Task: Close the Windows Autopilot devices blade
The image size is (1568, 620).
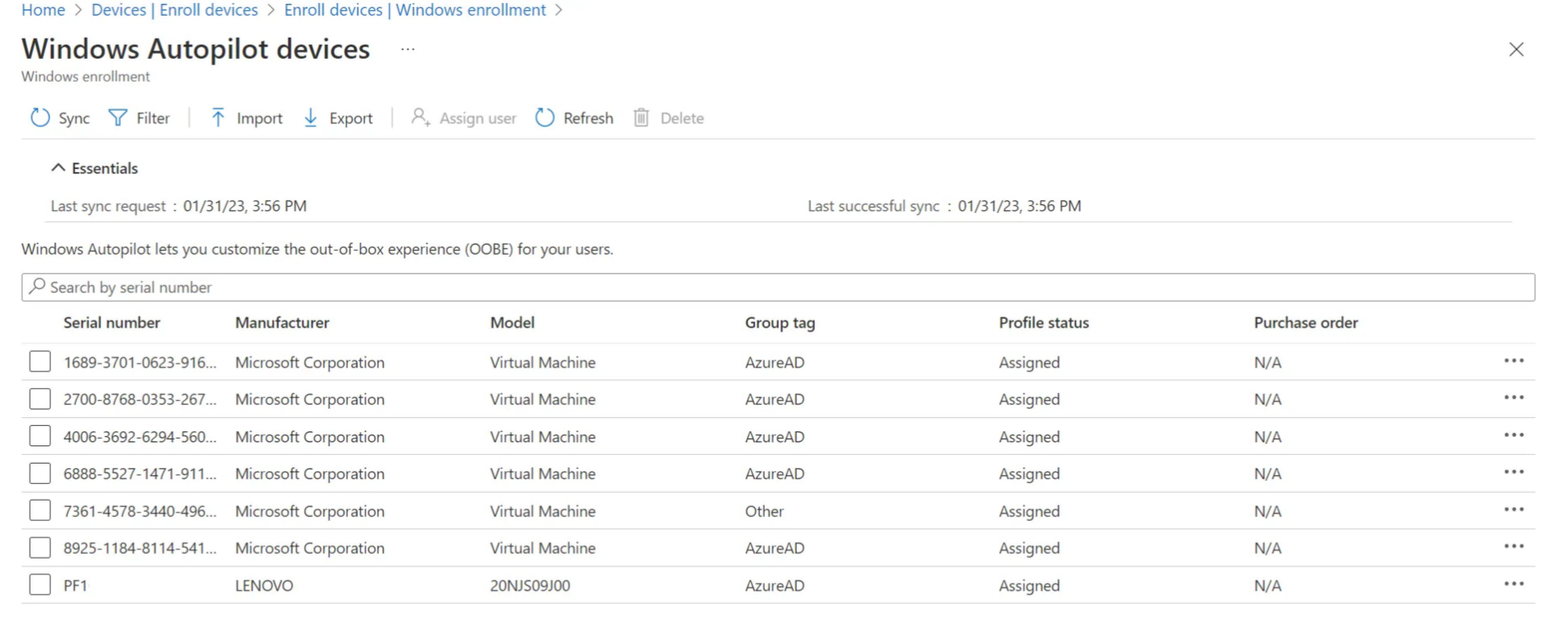Action: click(1516, 50)
